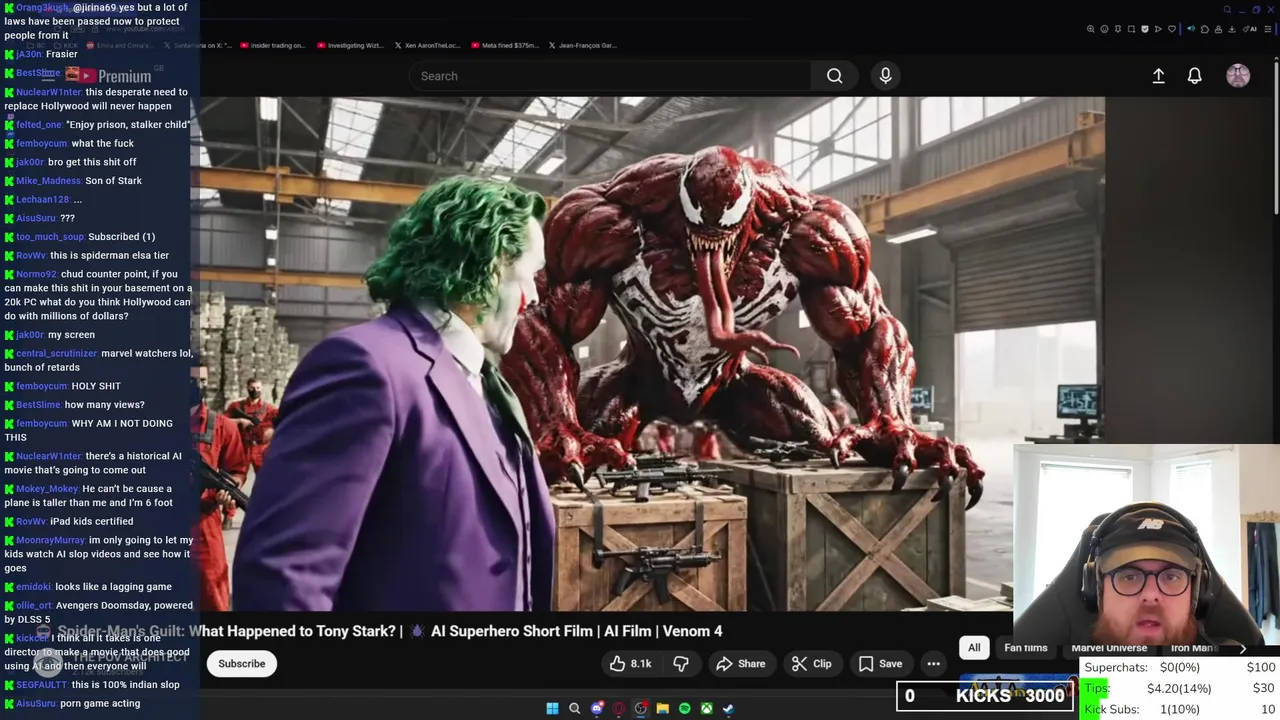The height and width of the screenshot is (720, 1280).
Task: Dislike the video with thumbs-down icon
Action: click(x=681, y=664)
